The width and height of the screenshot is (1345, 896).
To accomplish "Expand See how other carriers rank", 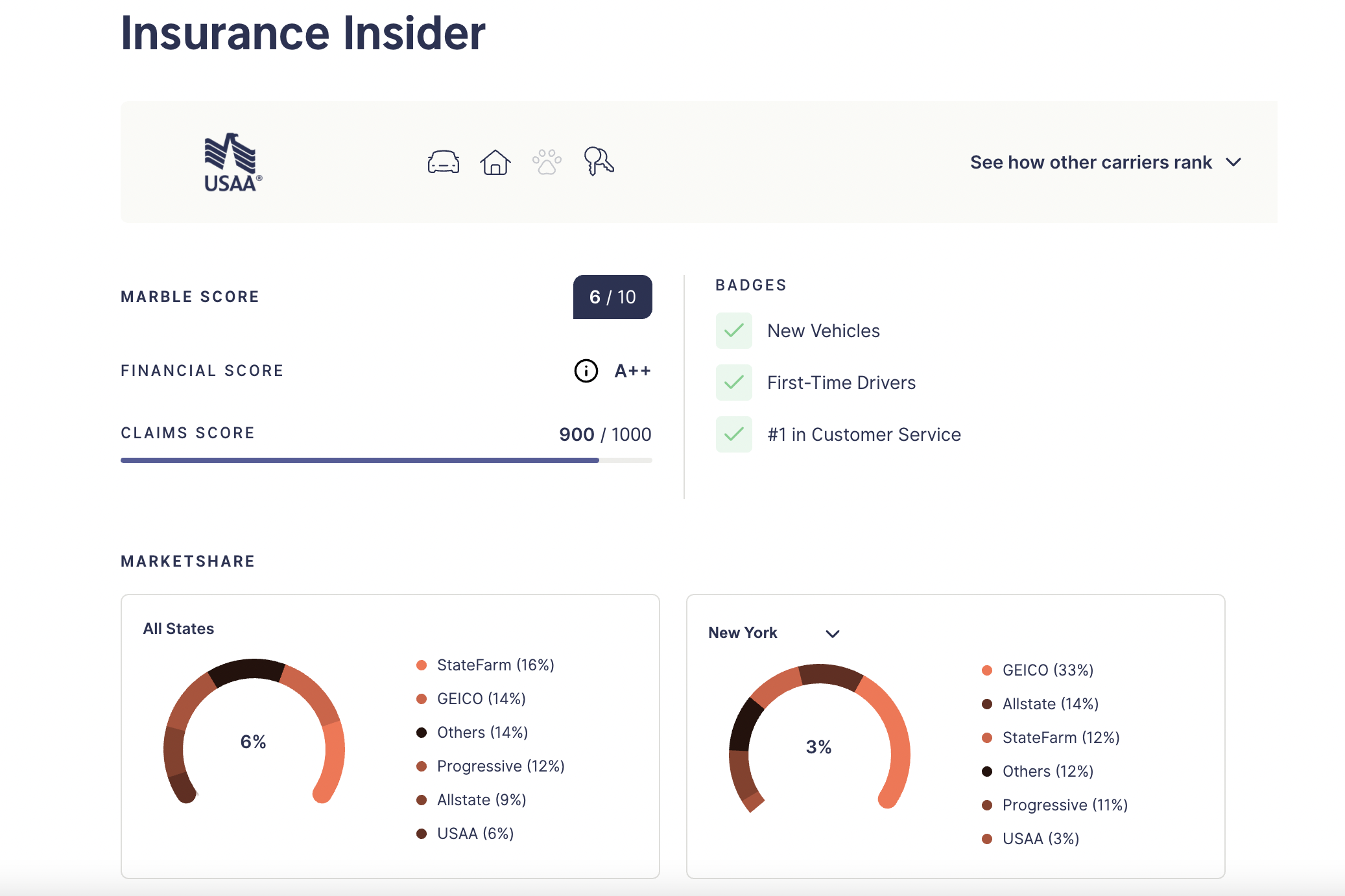I will point(1106,162).
